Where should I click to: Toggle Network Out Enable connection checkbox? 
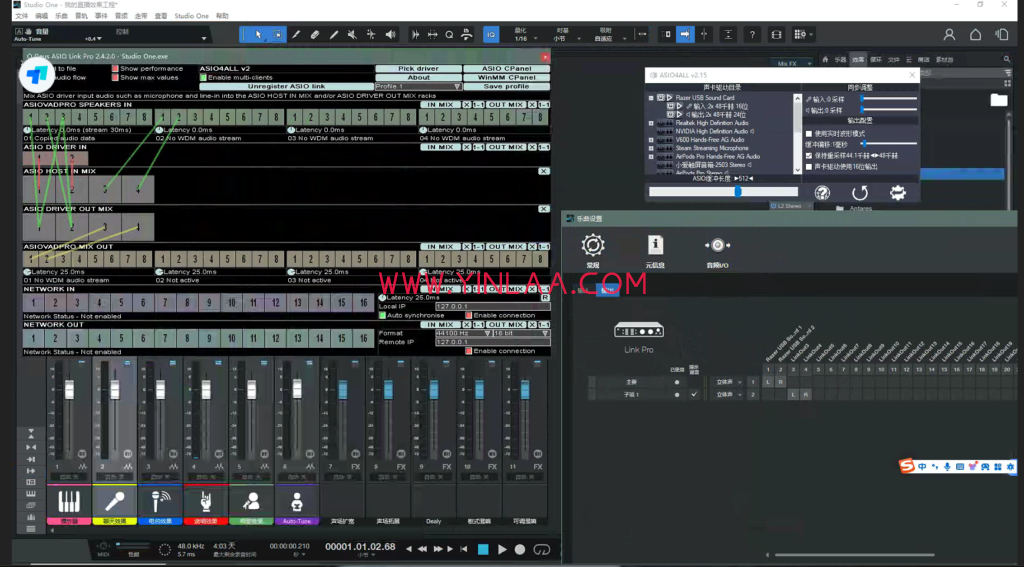tap(468, 351)
